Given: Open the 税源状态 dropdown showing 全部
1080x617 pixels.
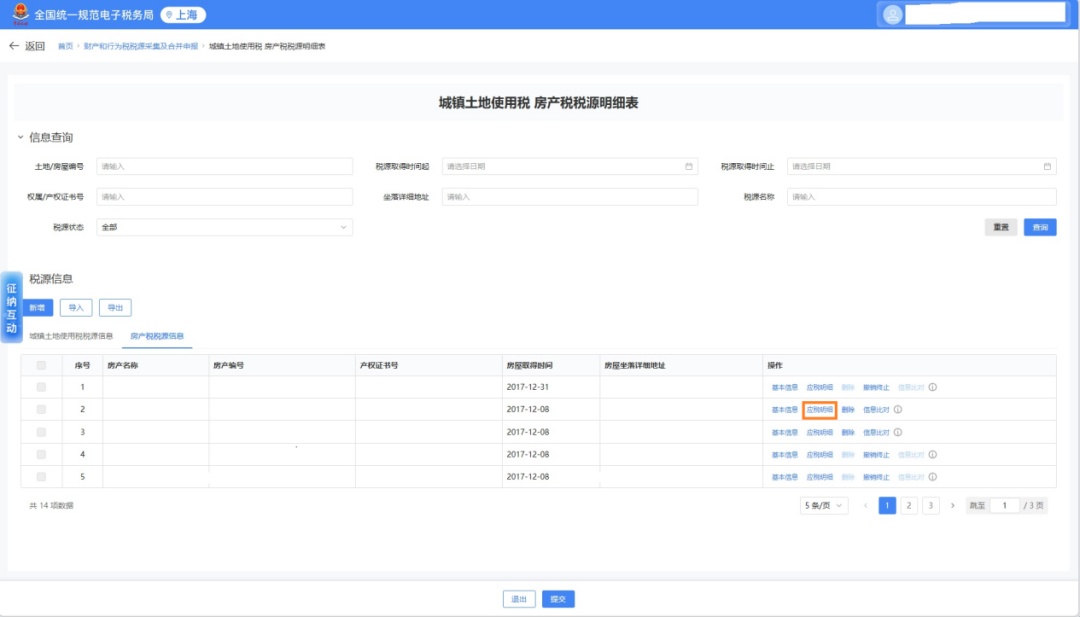Looking at the screenshot, I should 224,227.
